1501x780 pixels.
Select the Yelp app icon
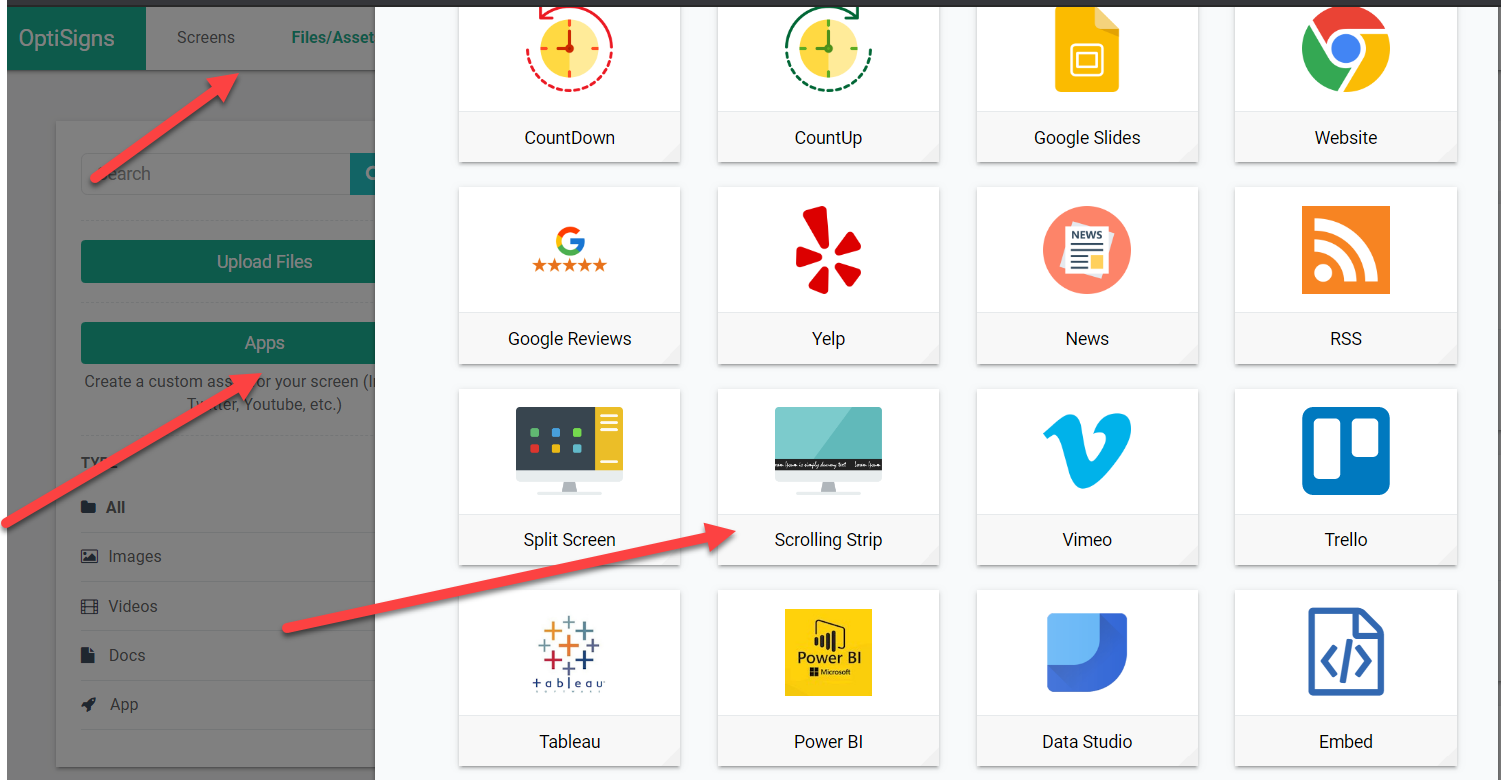point(828,251)
